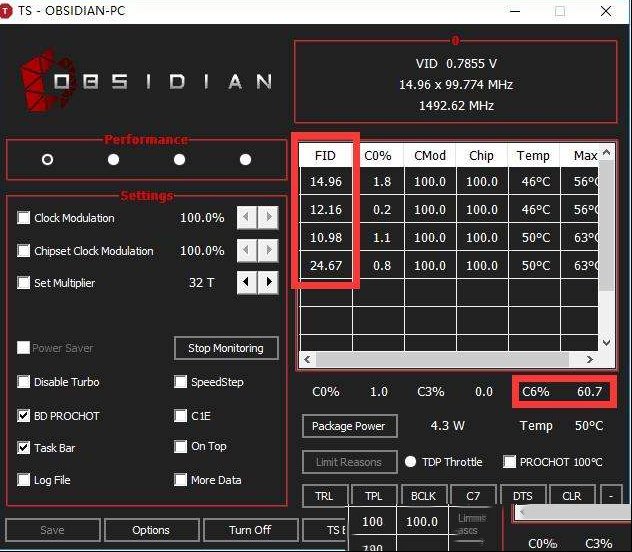Click the TDP Throttle indicator
Image resolution: width=632 pixels, height=552 pixels.
(x=410, y=462)
